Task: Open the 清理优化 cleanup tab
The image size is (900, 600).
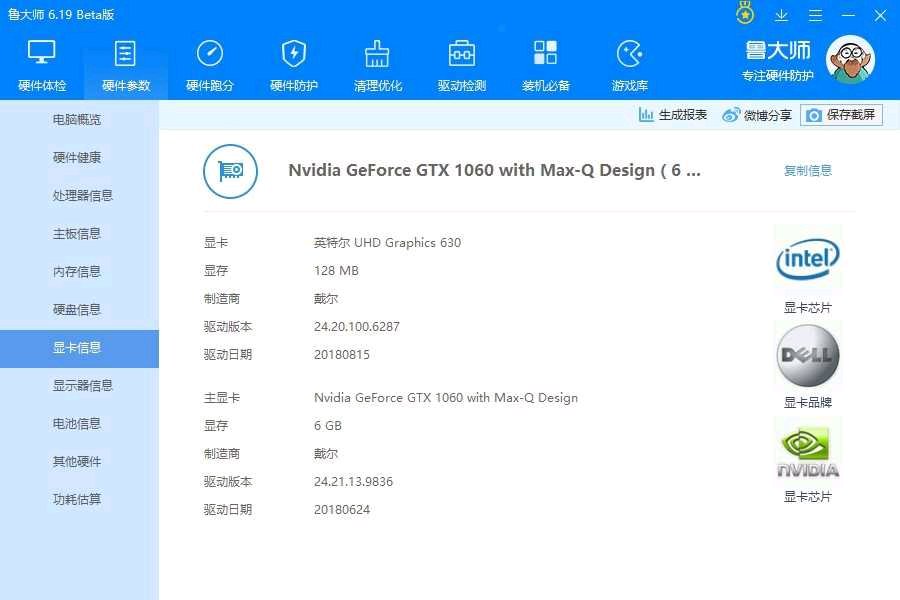Action: click(378, 66)
